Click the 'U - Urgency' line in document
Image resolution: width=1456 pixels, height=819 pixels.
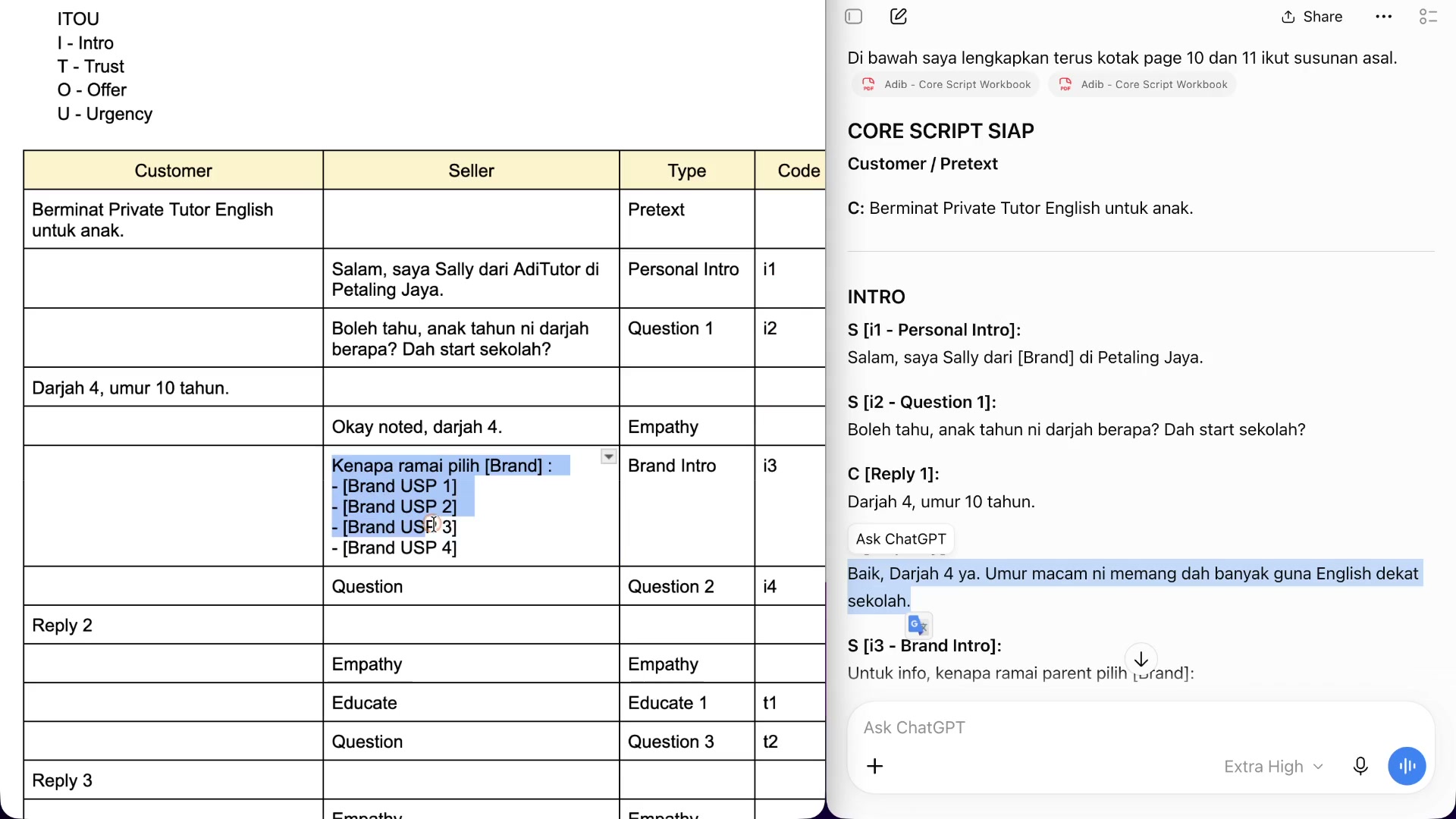click(x=105, y=114)
